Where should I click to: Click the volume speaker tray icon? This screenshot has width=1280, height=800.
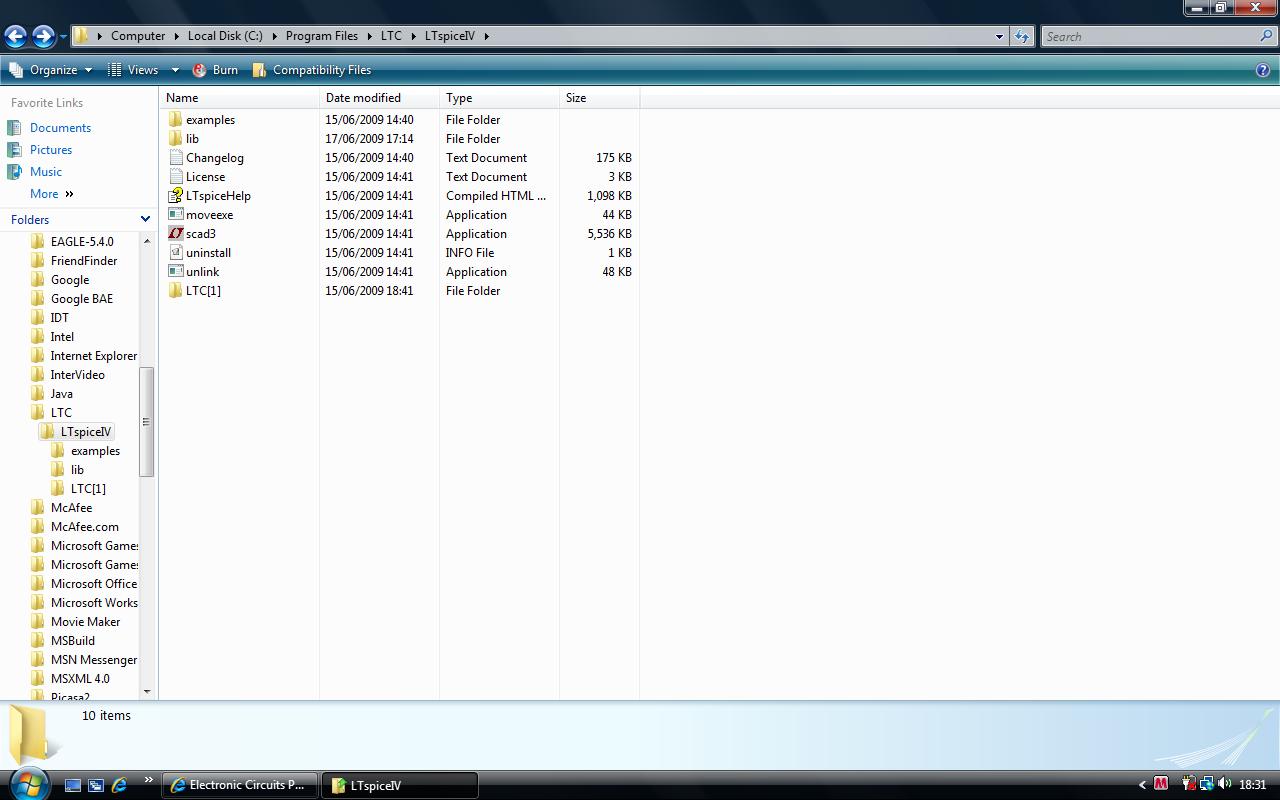click(x=1224, y=784)
